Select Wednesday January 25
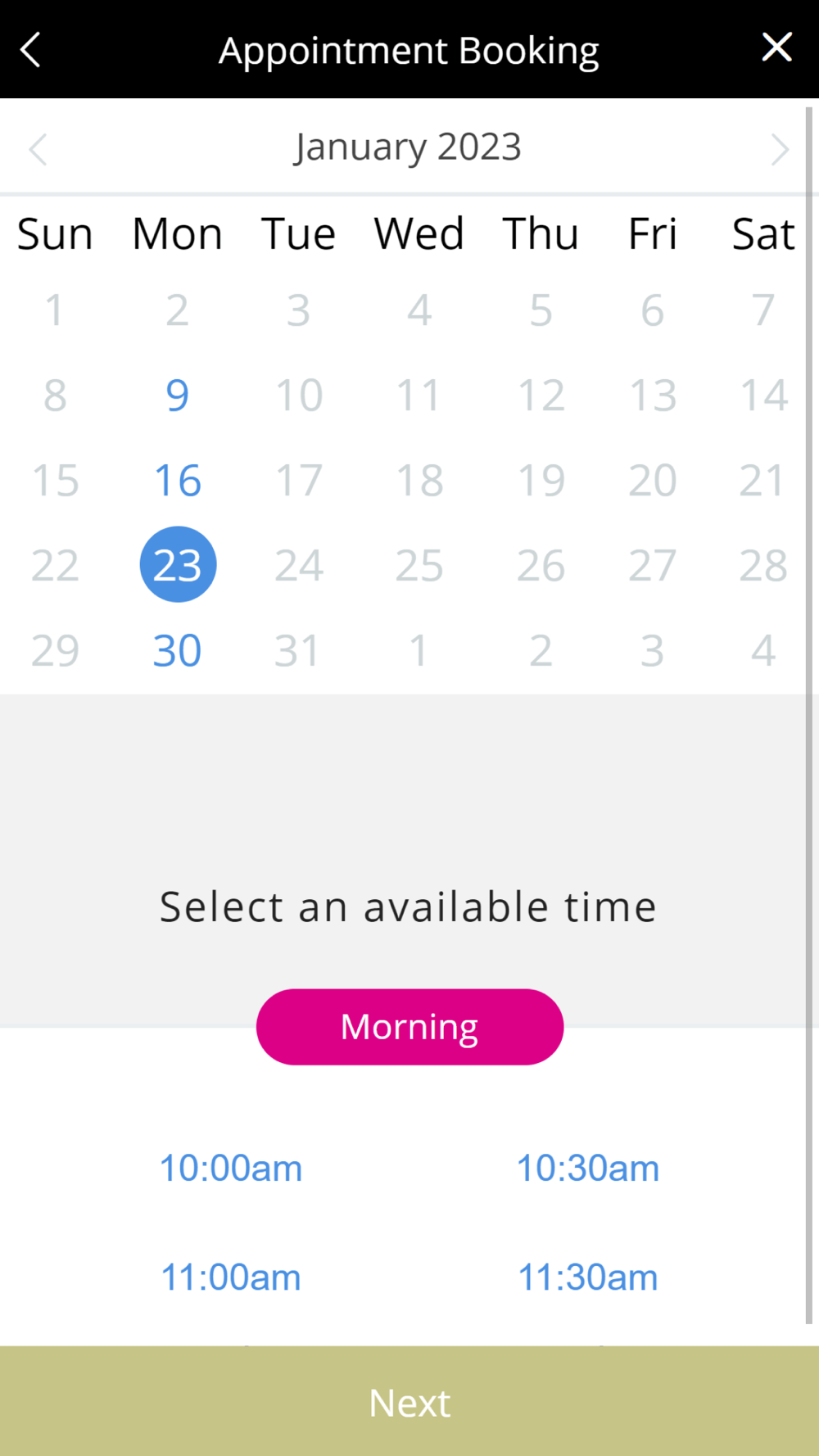The width and height of the screenshot is (819, 1456). click(x=419, y=566)
